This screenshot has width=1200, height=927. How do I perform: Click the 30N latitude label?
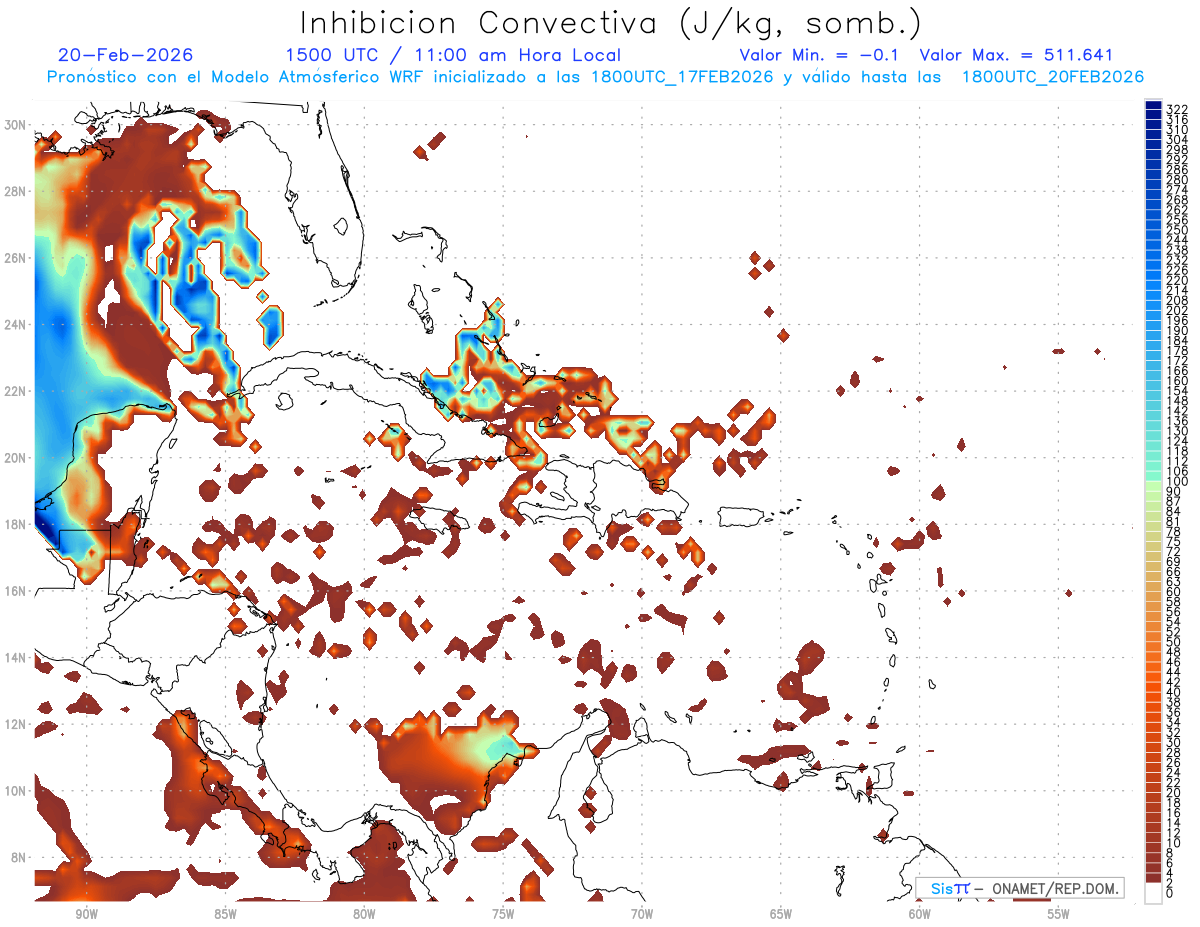click(17, 125)
